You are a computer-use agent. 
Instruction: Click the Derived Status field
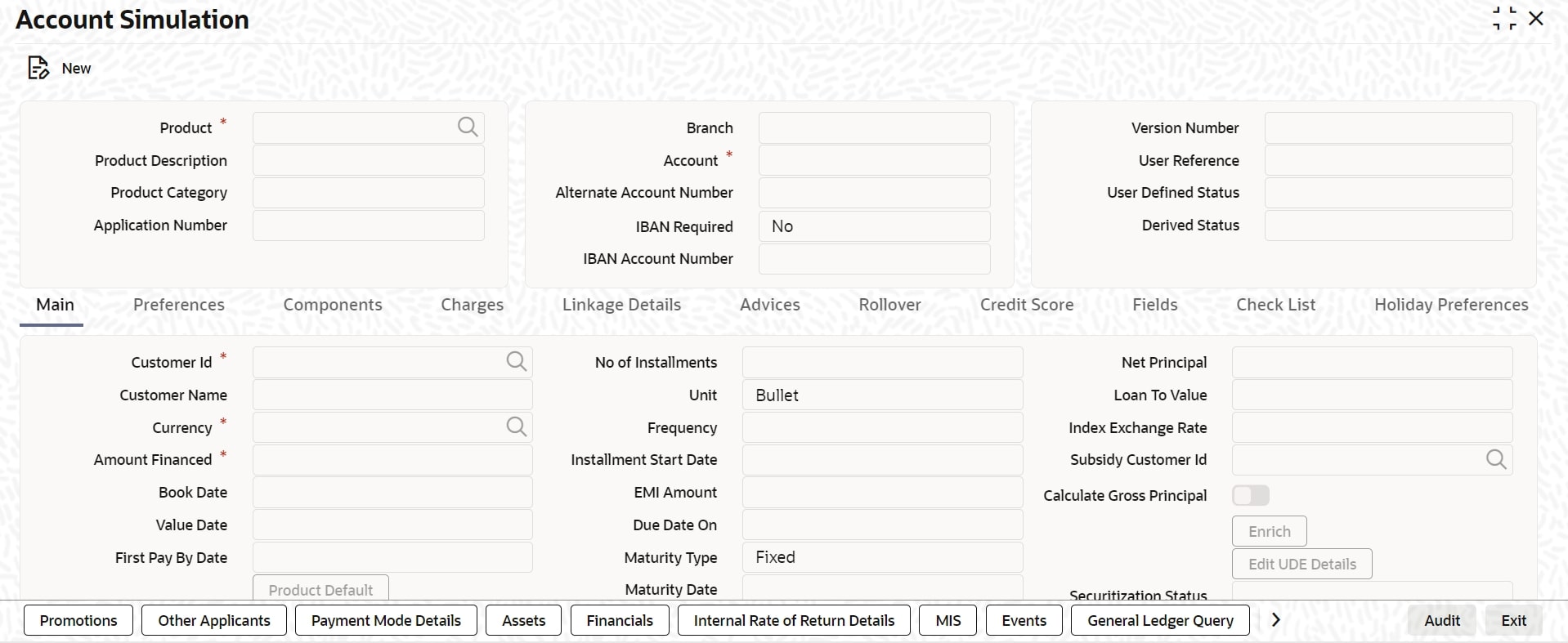click(1389, 225)
